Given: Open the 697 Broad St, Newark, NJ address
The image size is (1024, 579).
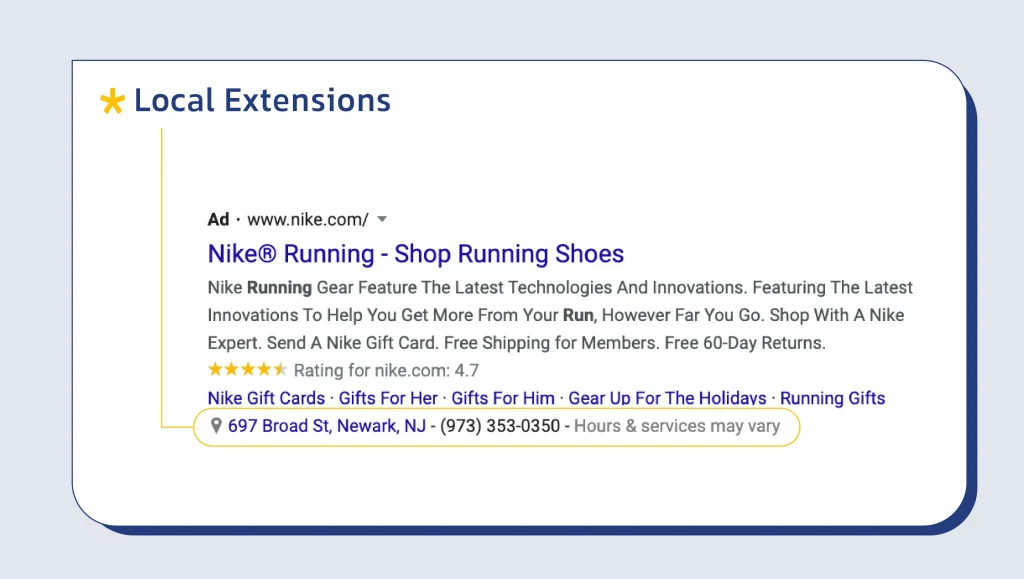Looking at the screenshot, I should [x=327, y=426].
